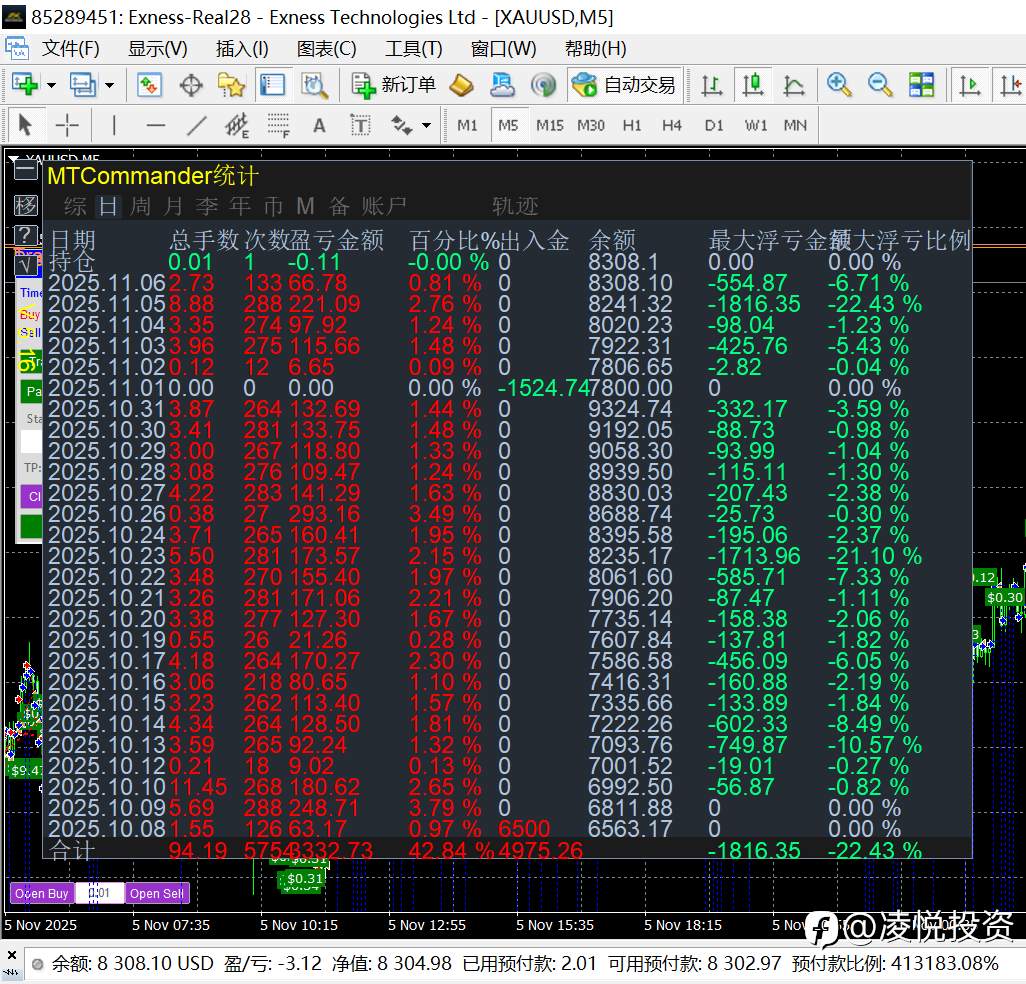Toggle the √ checkmark button
Viewport: 1026px width, 984px height.
click(x=26, y=264)
